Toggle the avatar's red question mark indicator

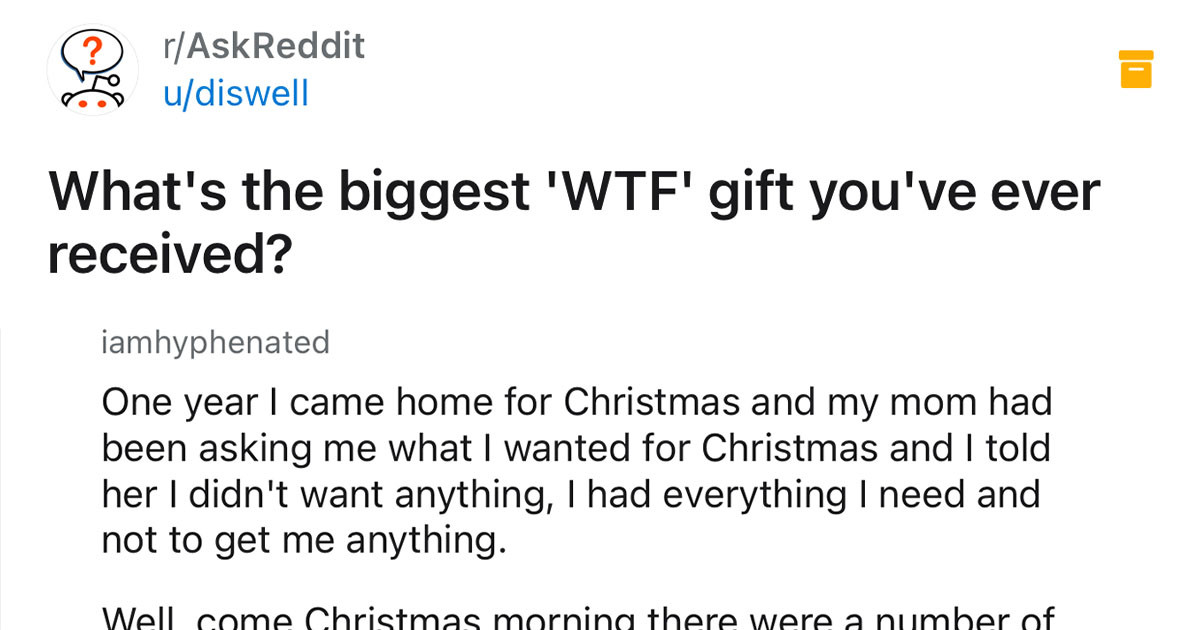(x=94, y=48)
